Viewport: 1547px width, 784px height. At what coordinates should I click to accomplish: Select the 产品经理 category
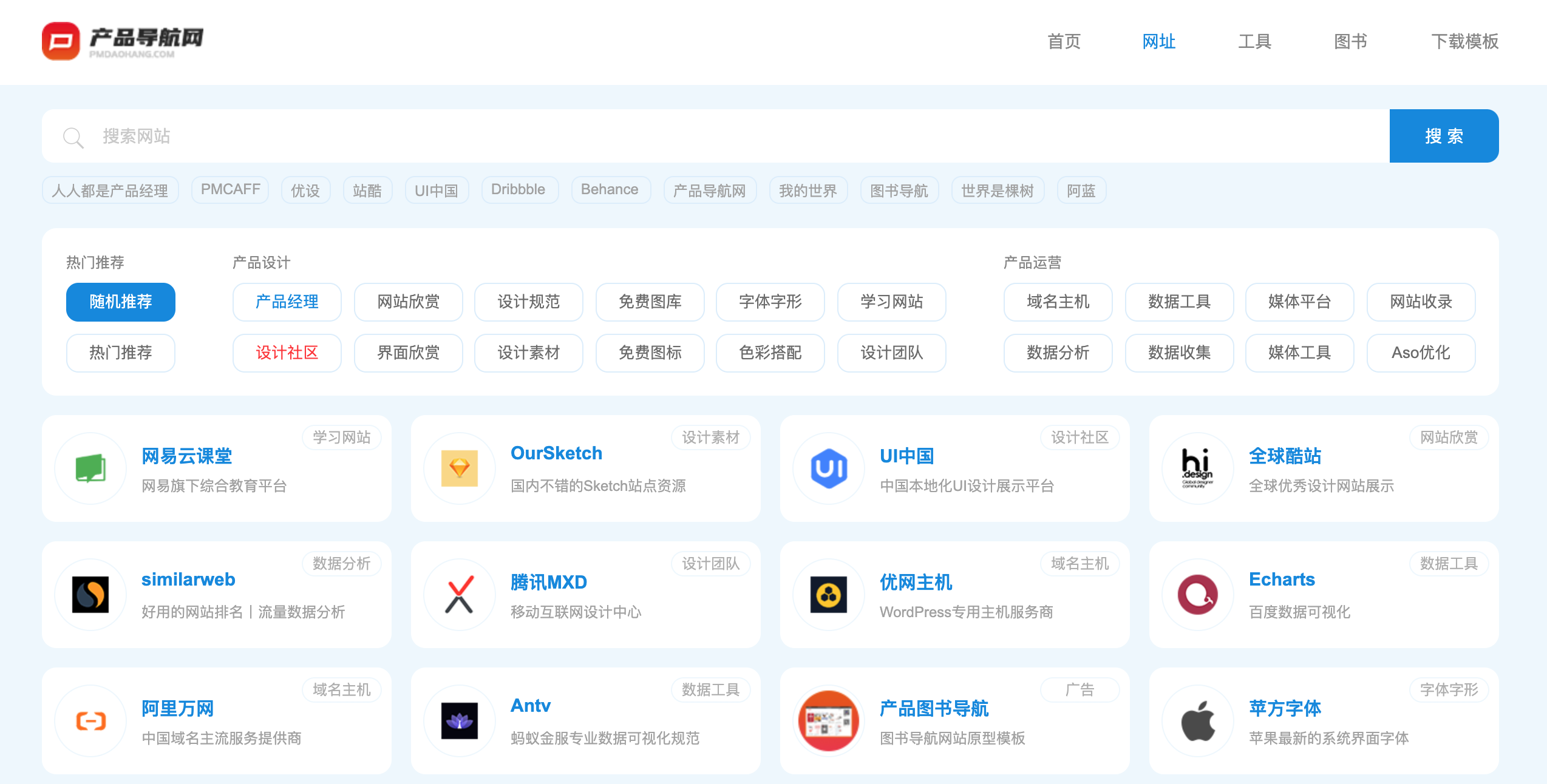(x=287, y=302)
